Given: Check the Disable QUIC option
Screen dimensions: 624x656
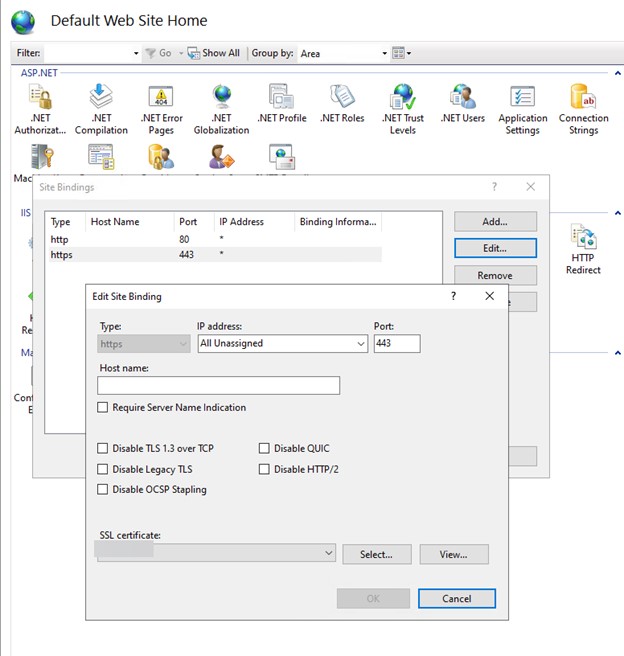Looking at the screenshot, I should tap(264, 448).
